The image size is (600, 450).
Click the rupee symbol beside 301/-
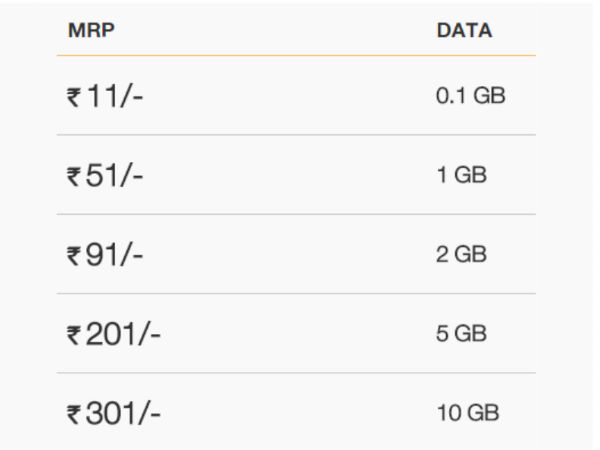(x=74, y=415)
